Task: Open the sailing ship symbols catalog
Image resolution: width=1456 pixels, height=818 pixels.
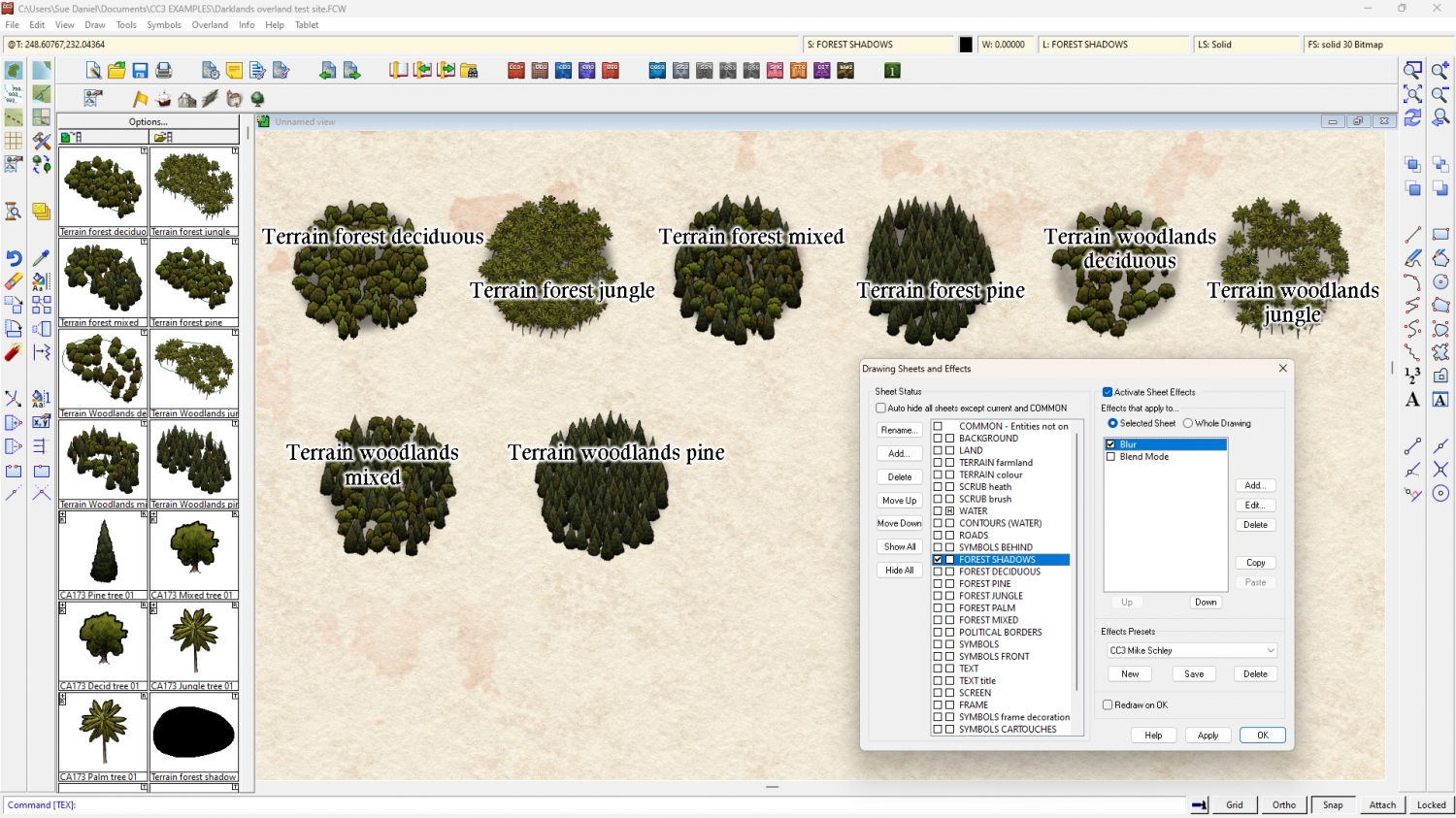Action: click(163, 98)
